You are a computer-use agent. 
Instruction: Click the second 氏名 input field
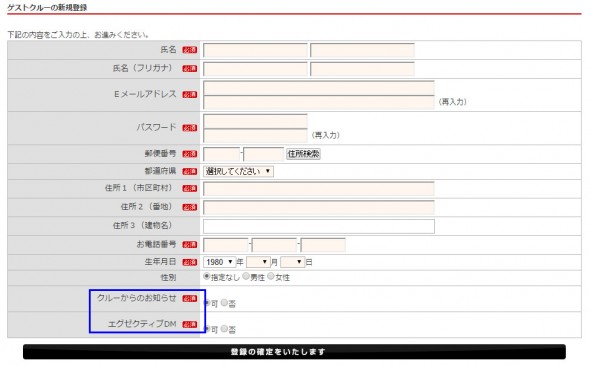[x=362, y=50]
